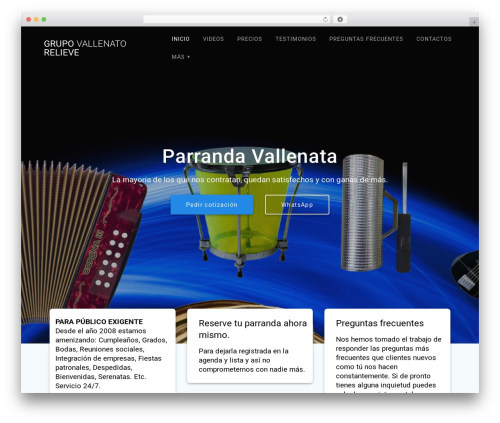This screenshot has height=423, width=500.
Task: Open the Preguntas frecuentes card heading
Action: (380, 323)
